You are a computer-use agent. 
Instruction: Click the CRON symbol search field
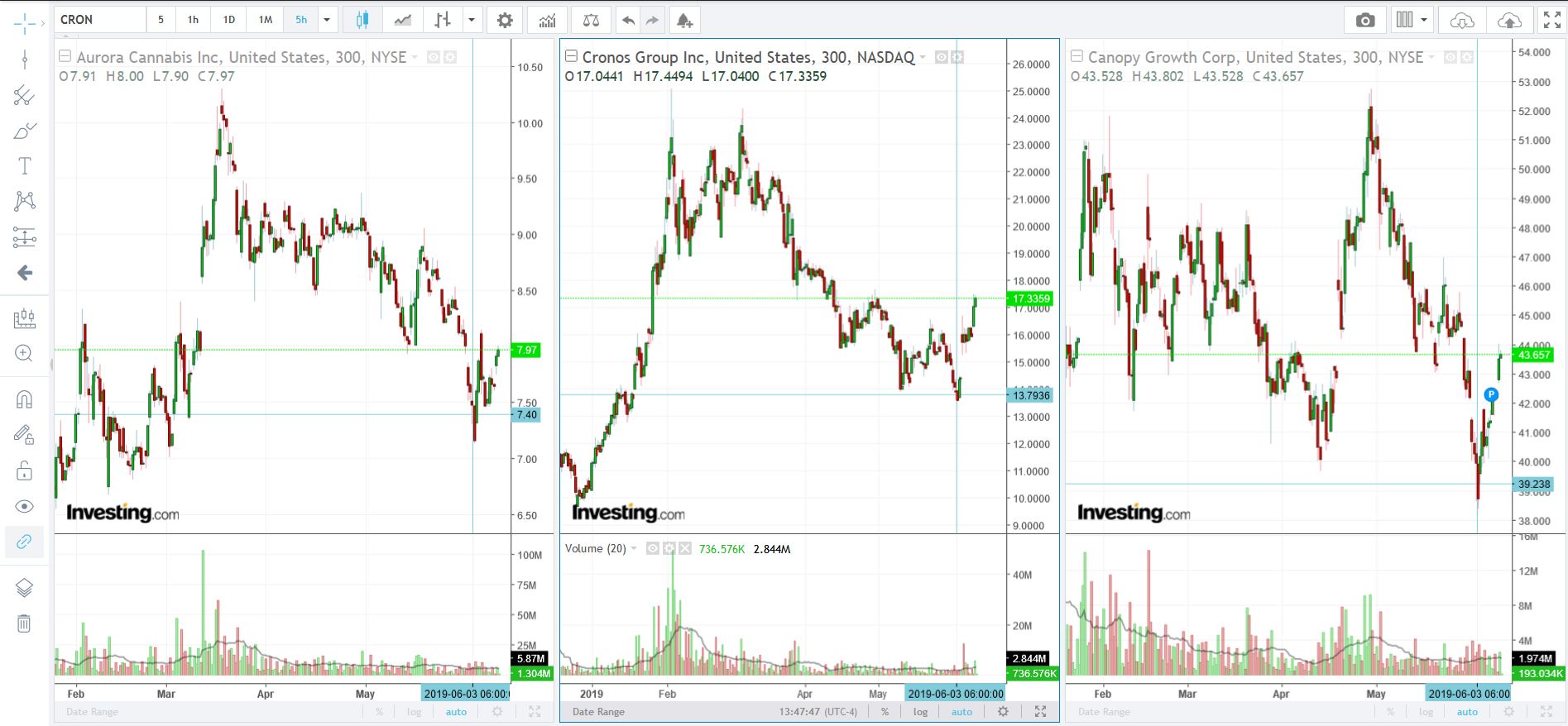pos(100,20)
